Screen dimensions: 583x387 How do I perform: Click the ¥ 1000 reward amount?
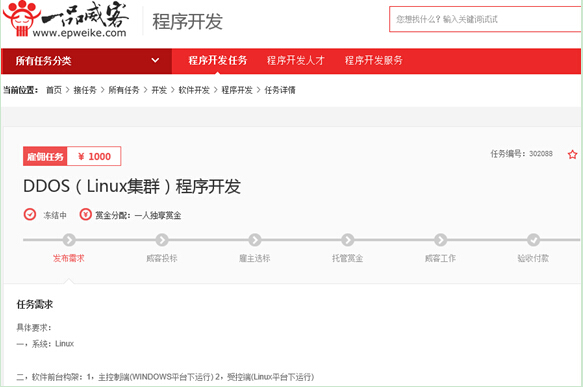(x=94, y=156)
